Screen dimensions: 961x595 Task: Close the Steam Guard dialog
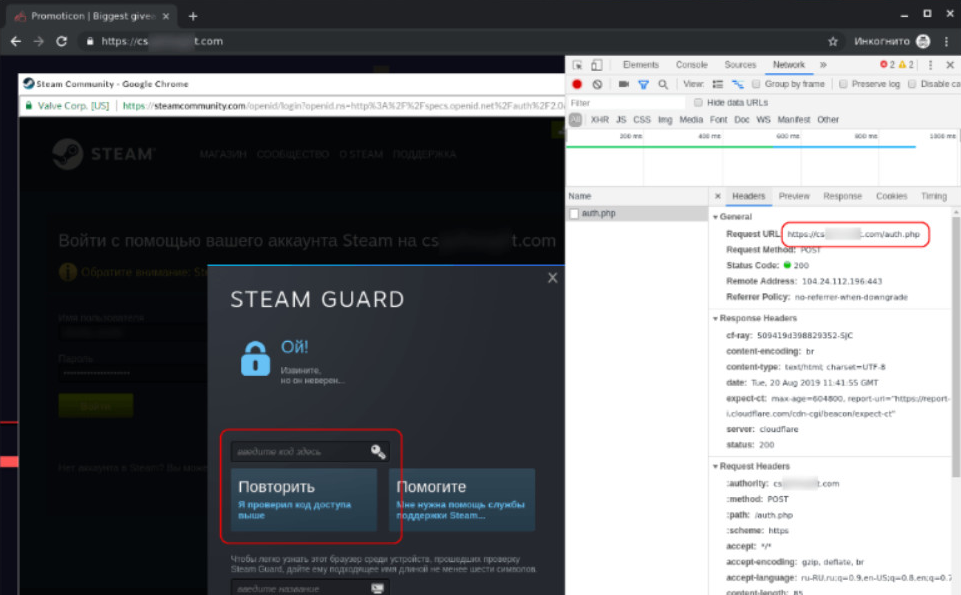[x=552, y=278]
